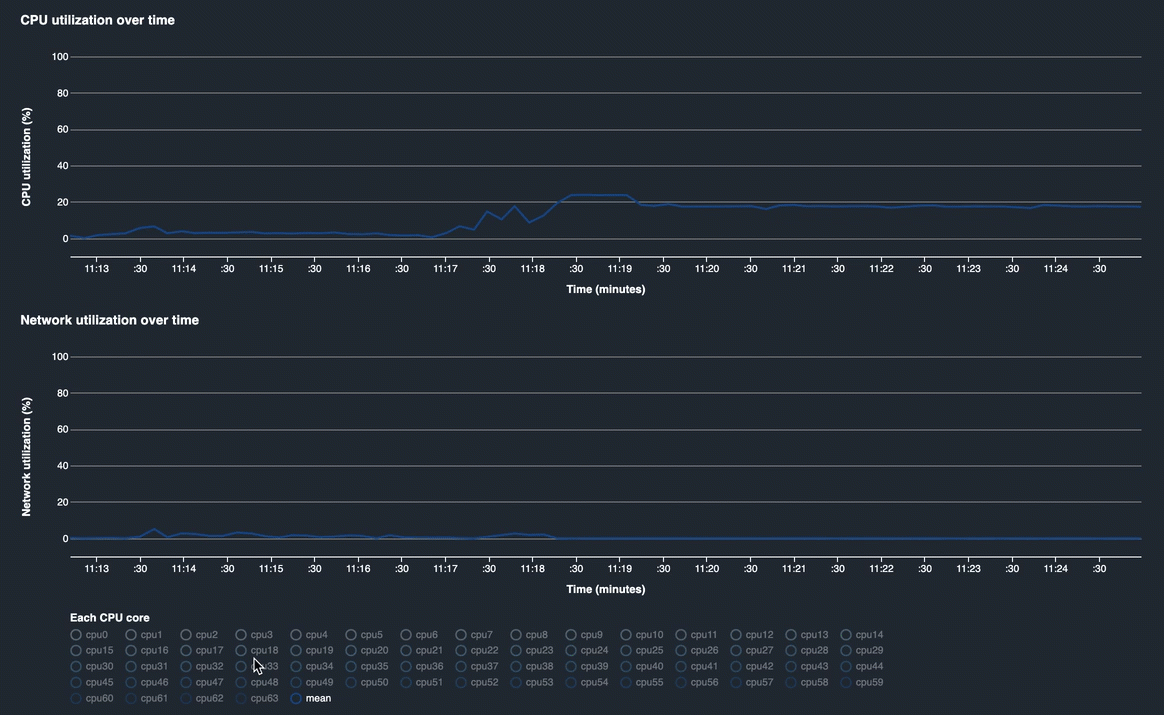Select cpu19 in the core list

tap(296, 651)
